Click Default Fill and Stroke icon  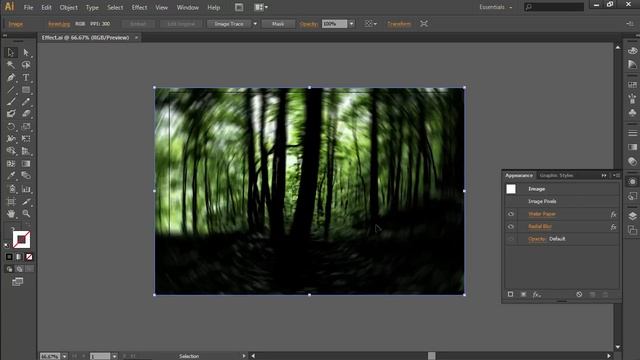tap(7, 245)
